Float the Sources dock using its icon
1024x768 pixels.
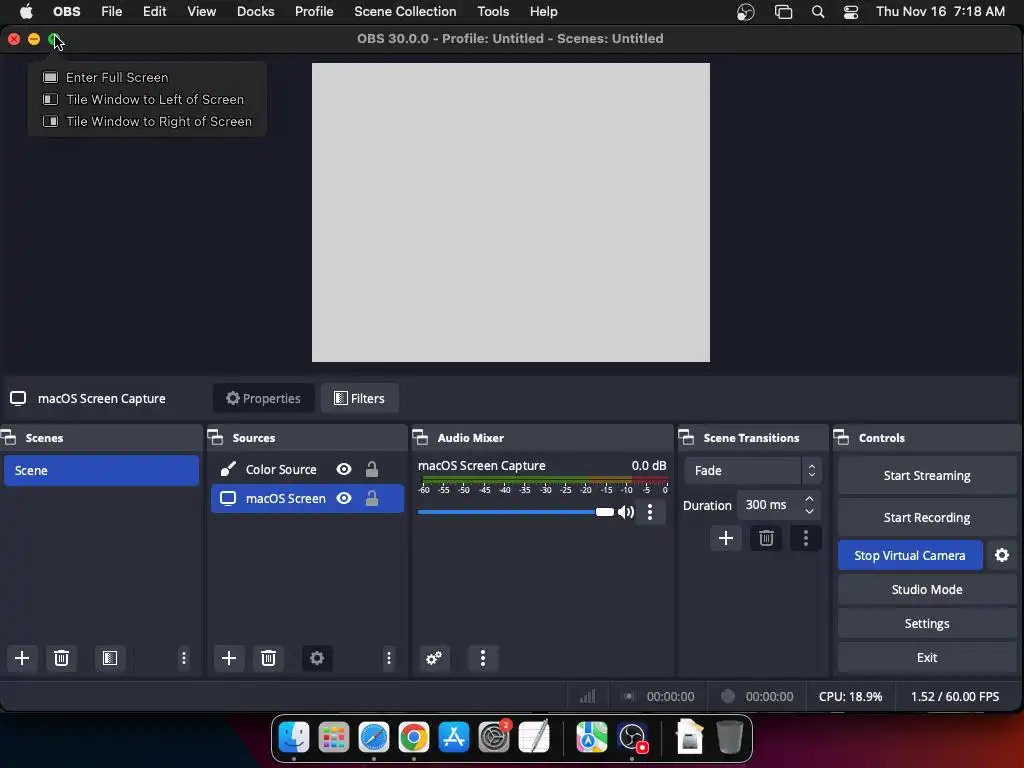(216, 438)
